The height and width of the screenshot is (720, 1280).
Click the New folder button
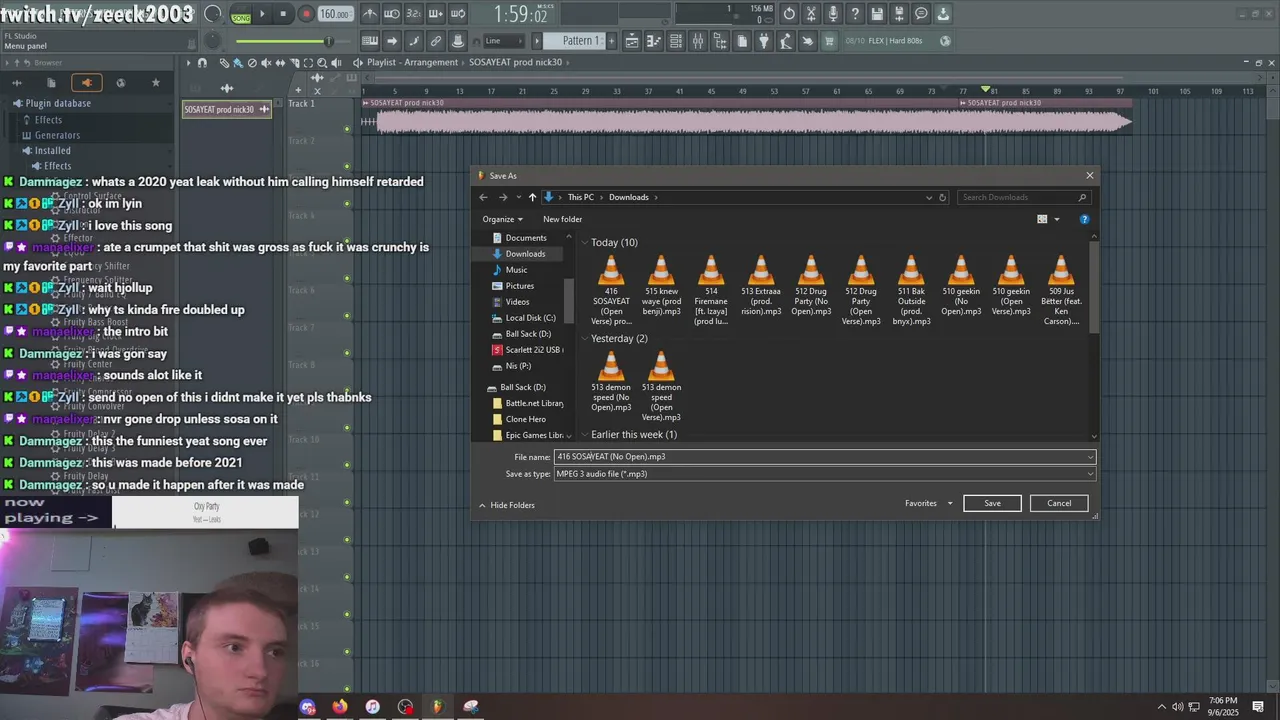pyautogui.click(x=562, y=219)
